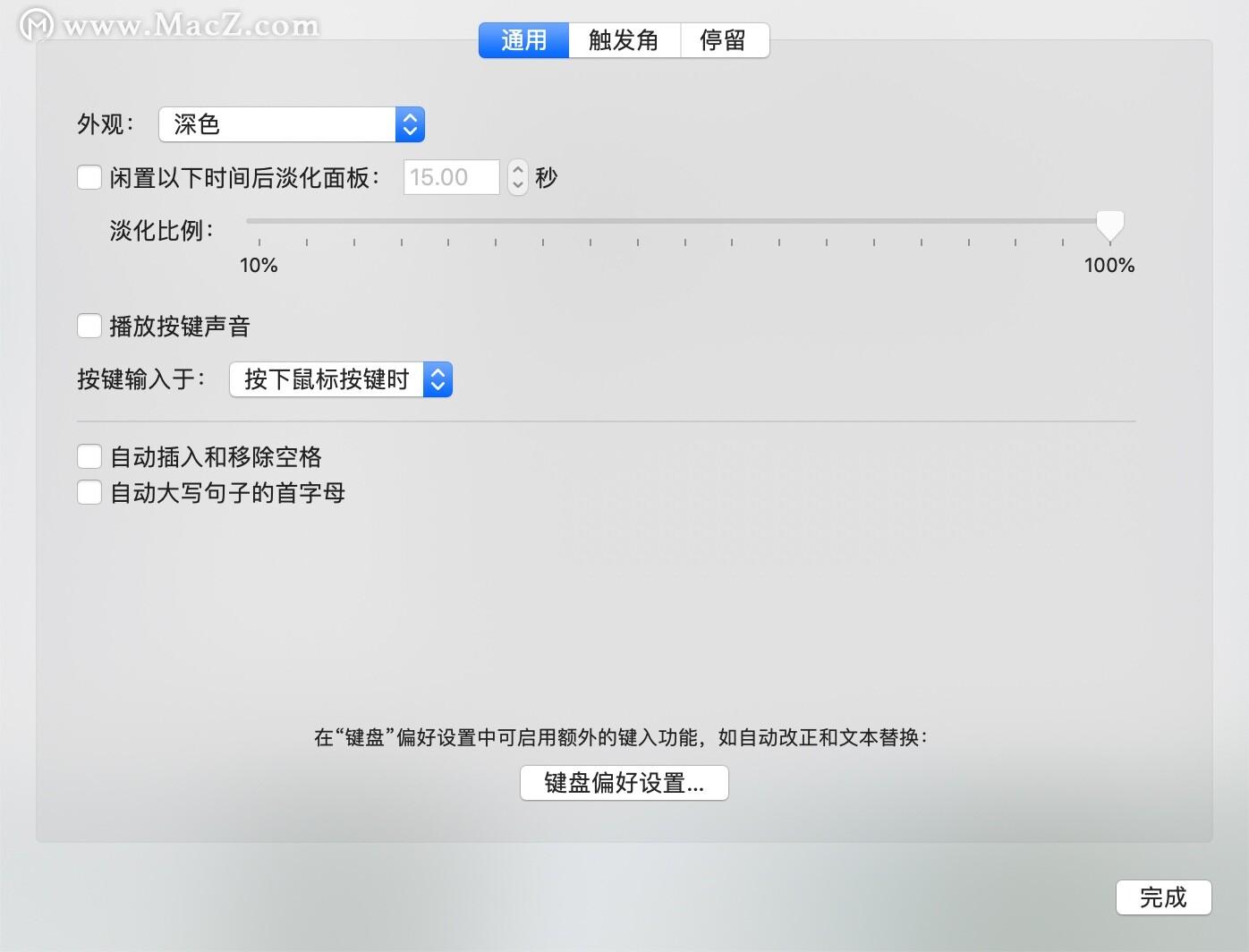Image resolution: width=1249 pixels, height=952 pixels.
Task: Open the 外观 dropdown showing 深色
Action: (292, 124)
